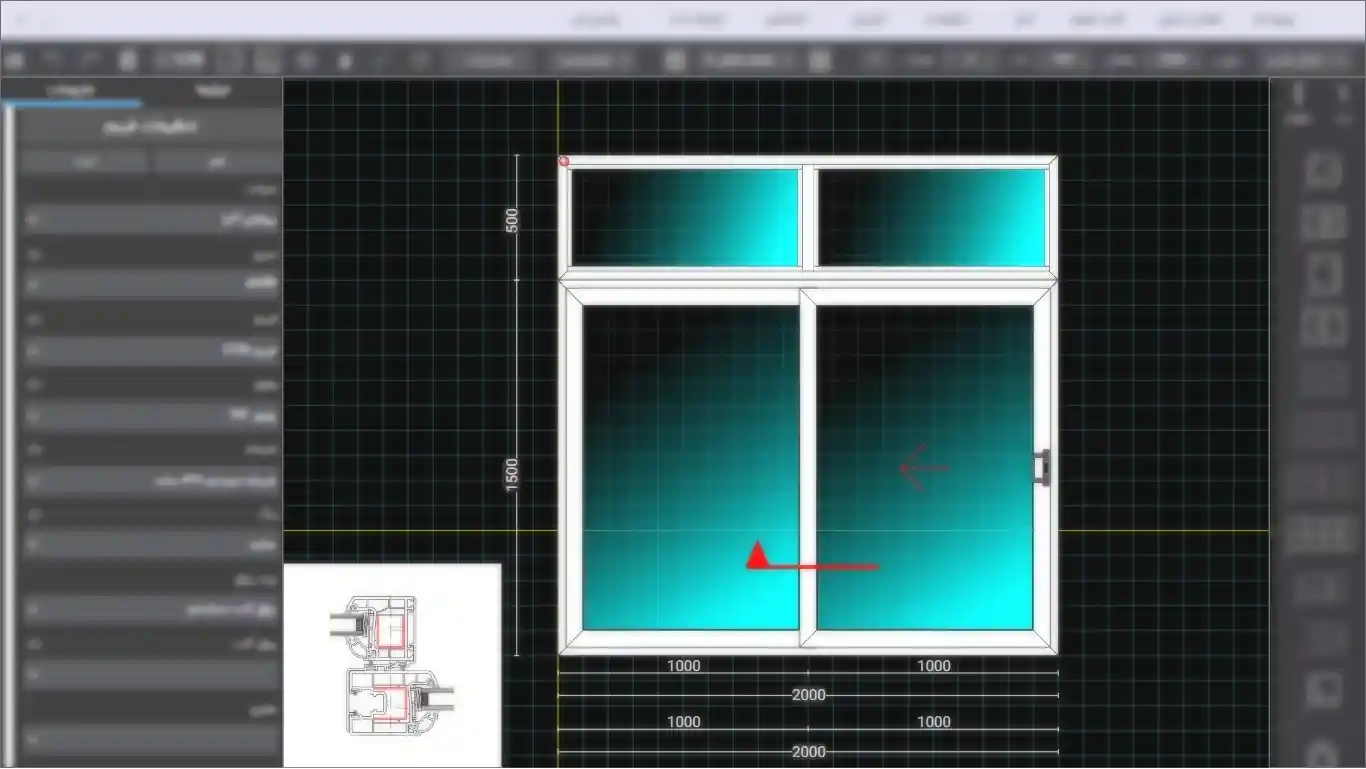Select the 1500 height dimension label

[x=512, y=473]
